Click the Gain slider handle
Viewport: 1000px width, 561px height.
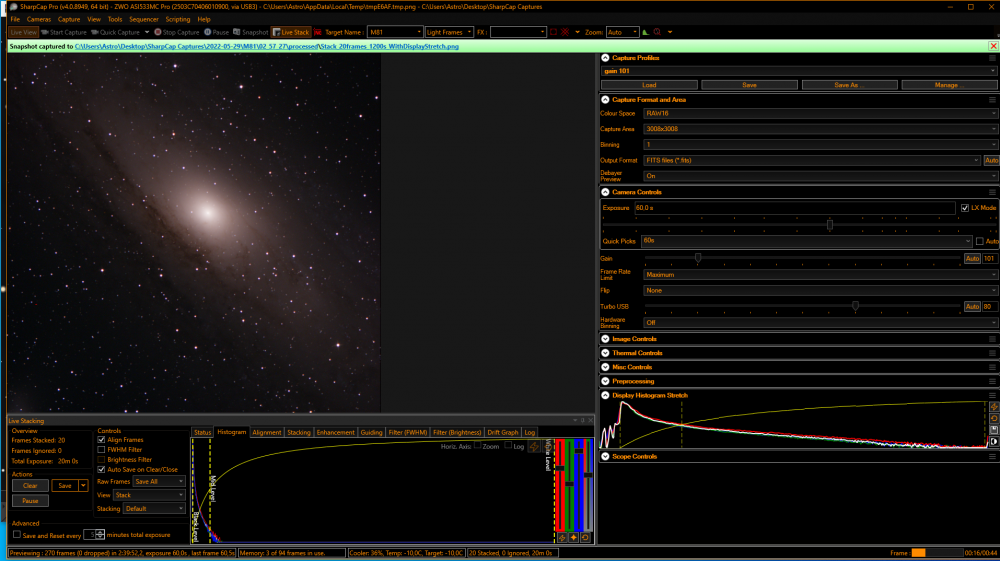point(698,258)
